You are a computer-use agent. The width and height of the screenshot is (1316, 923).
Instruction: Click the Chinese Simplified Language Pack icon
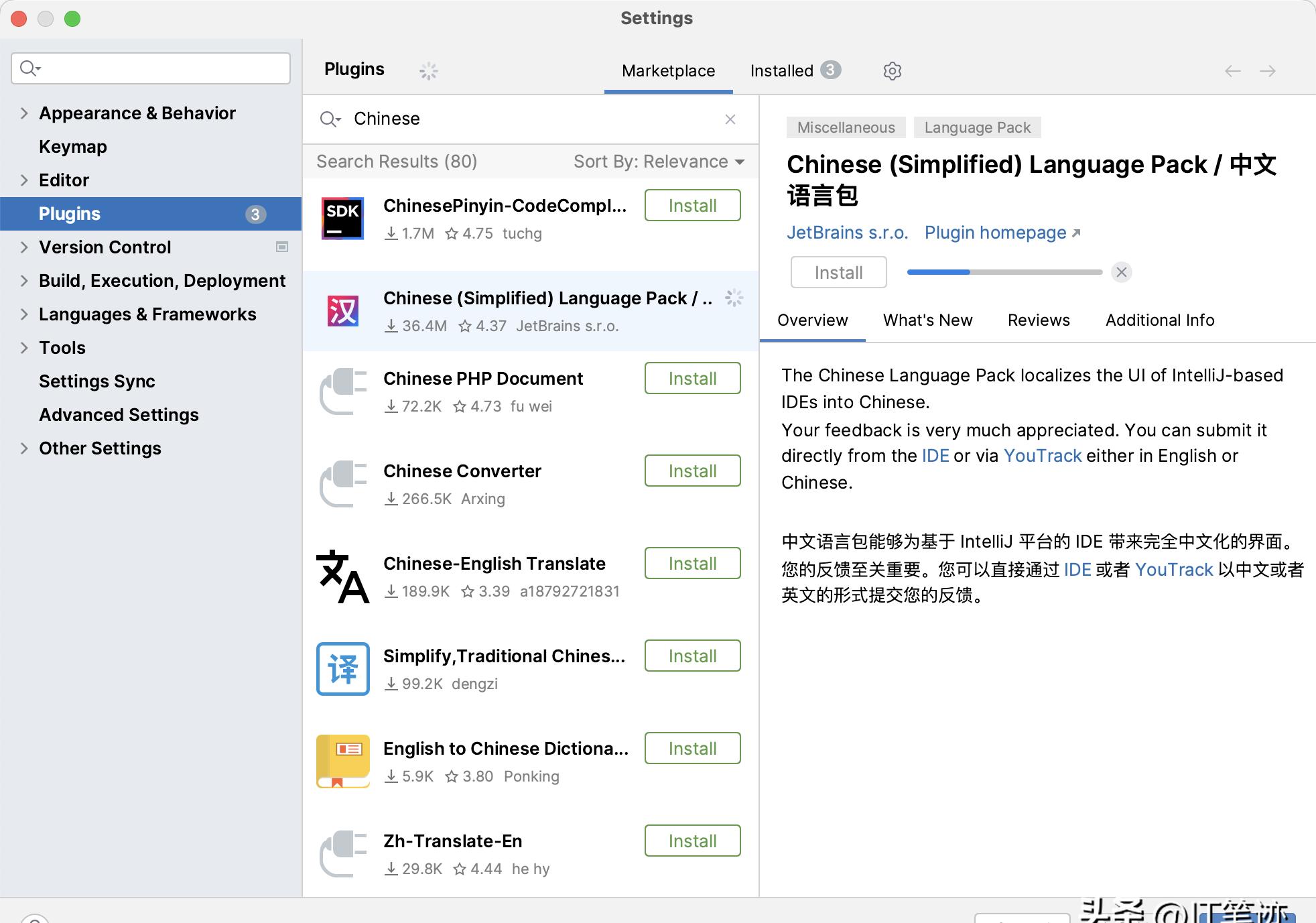click(x=342, y=311)
